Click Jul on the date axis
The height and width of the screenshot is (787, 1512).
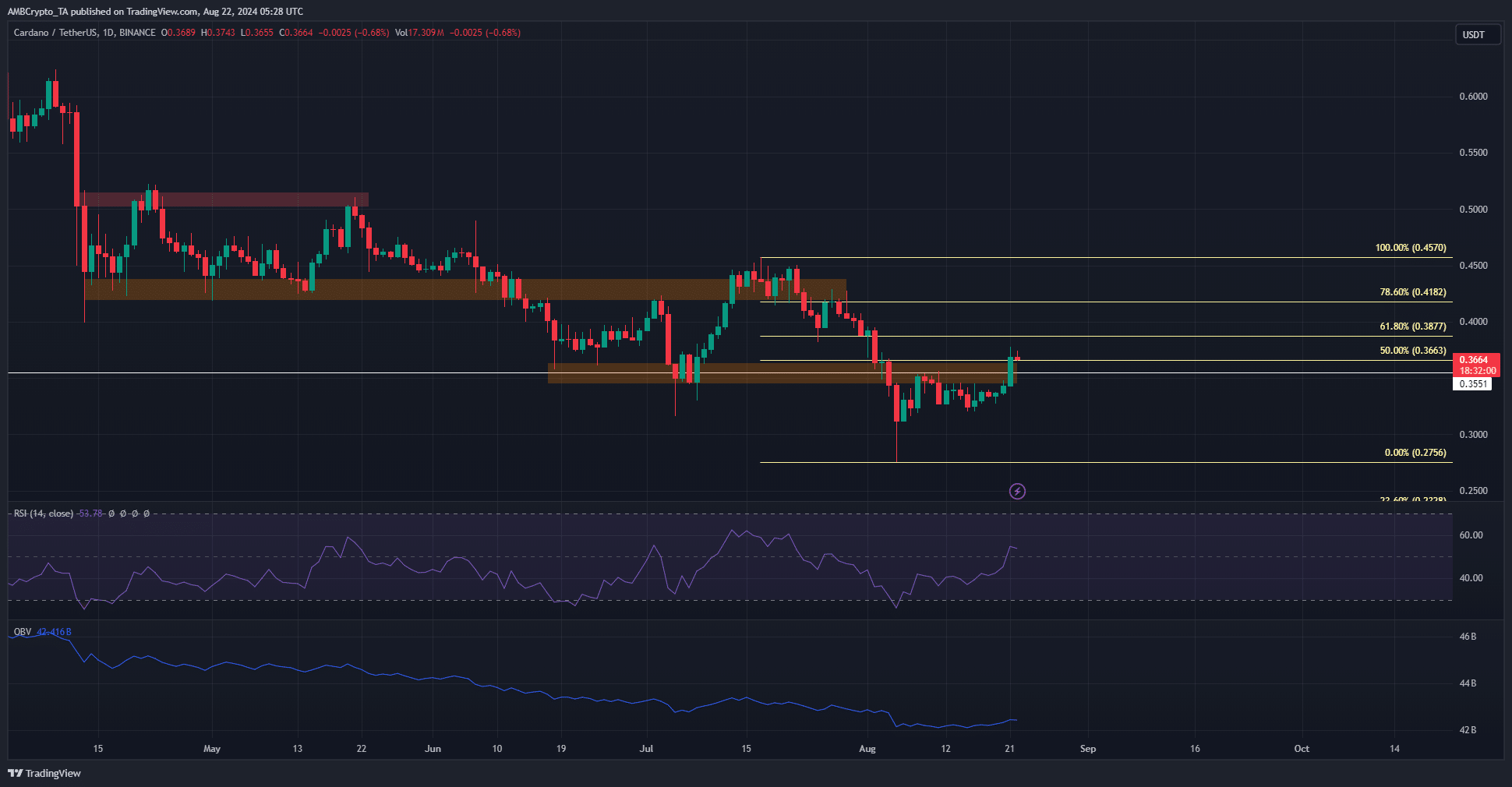pyautogui.click(x=646, y=749)
